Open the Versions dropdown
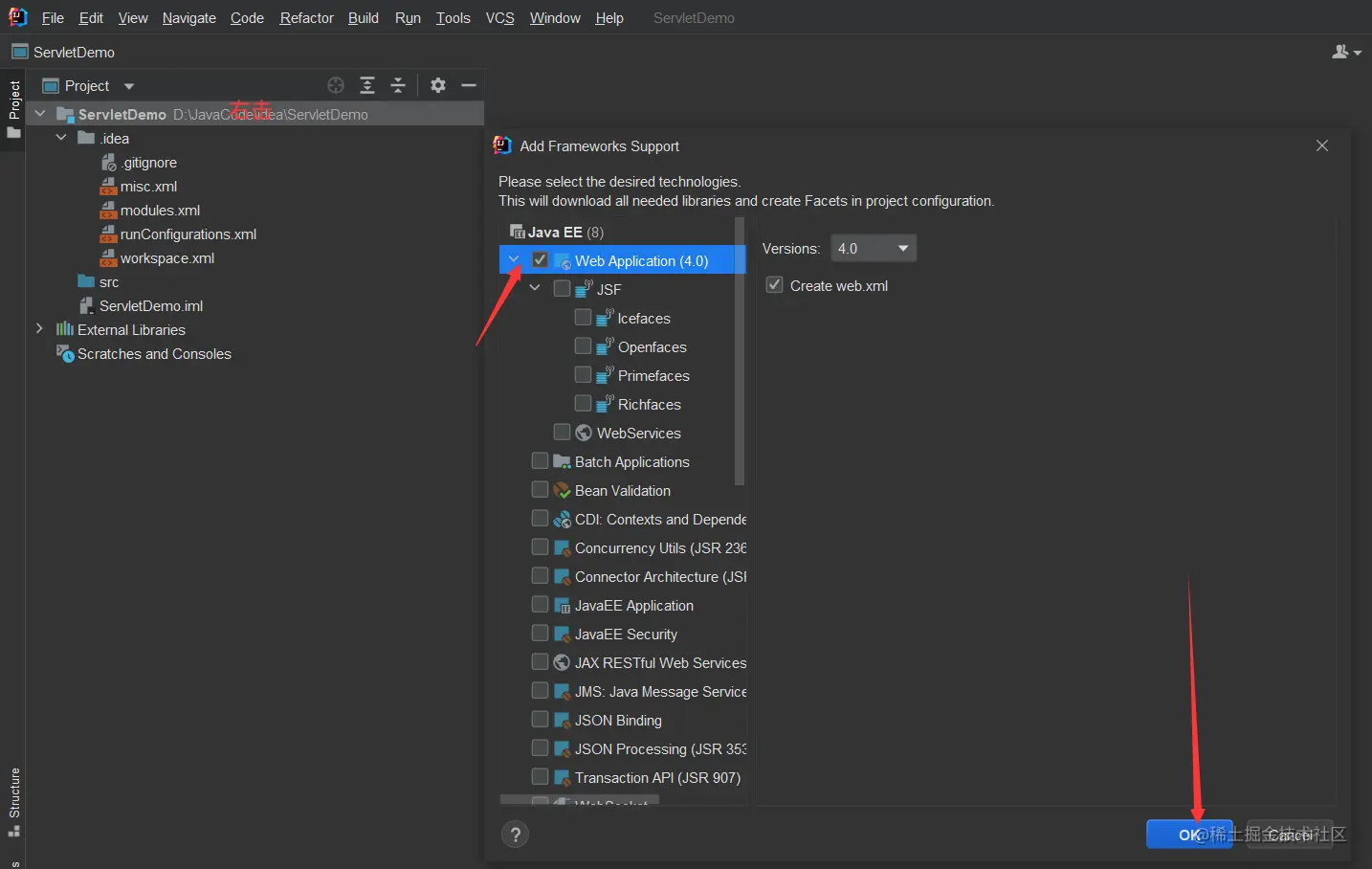This screenshot has height=869, width=1372. [874, 249]
